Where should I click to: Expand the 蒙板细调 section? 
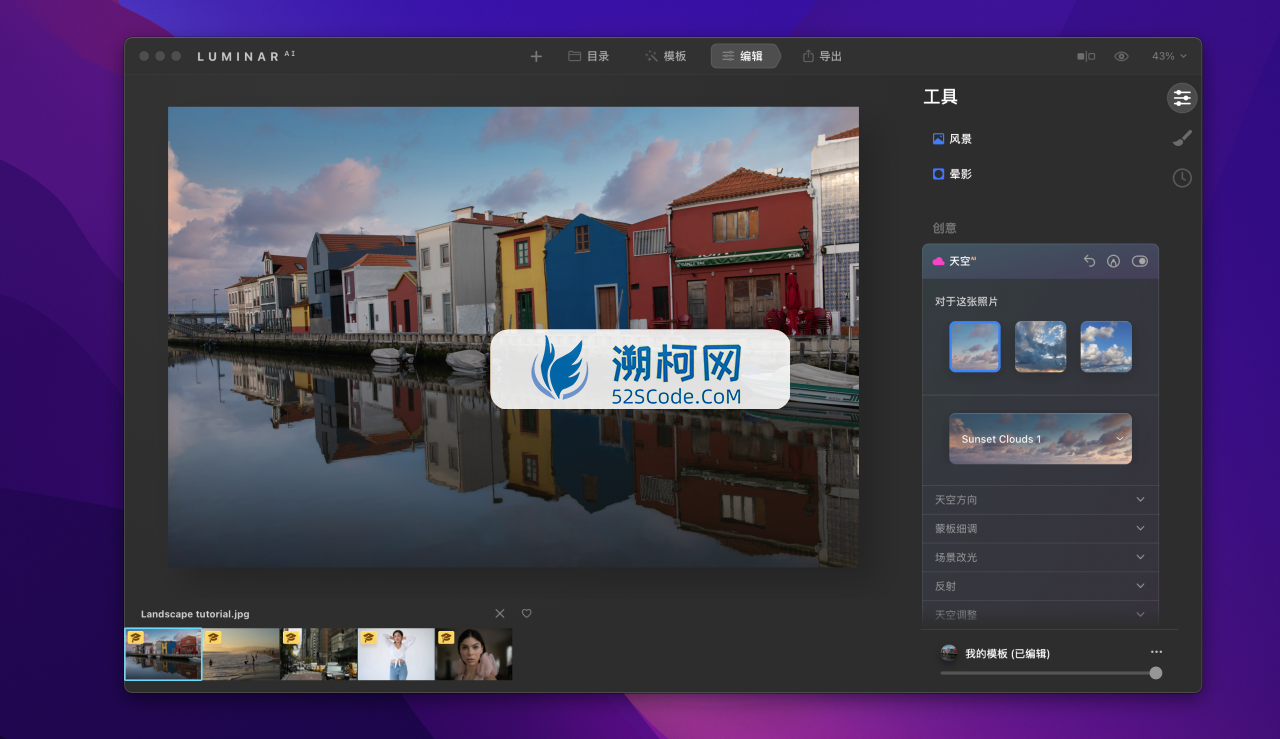click(1040, 528)
